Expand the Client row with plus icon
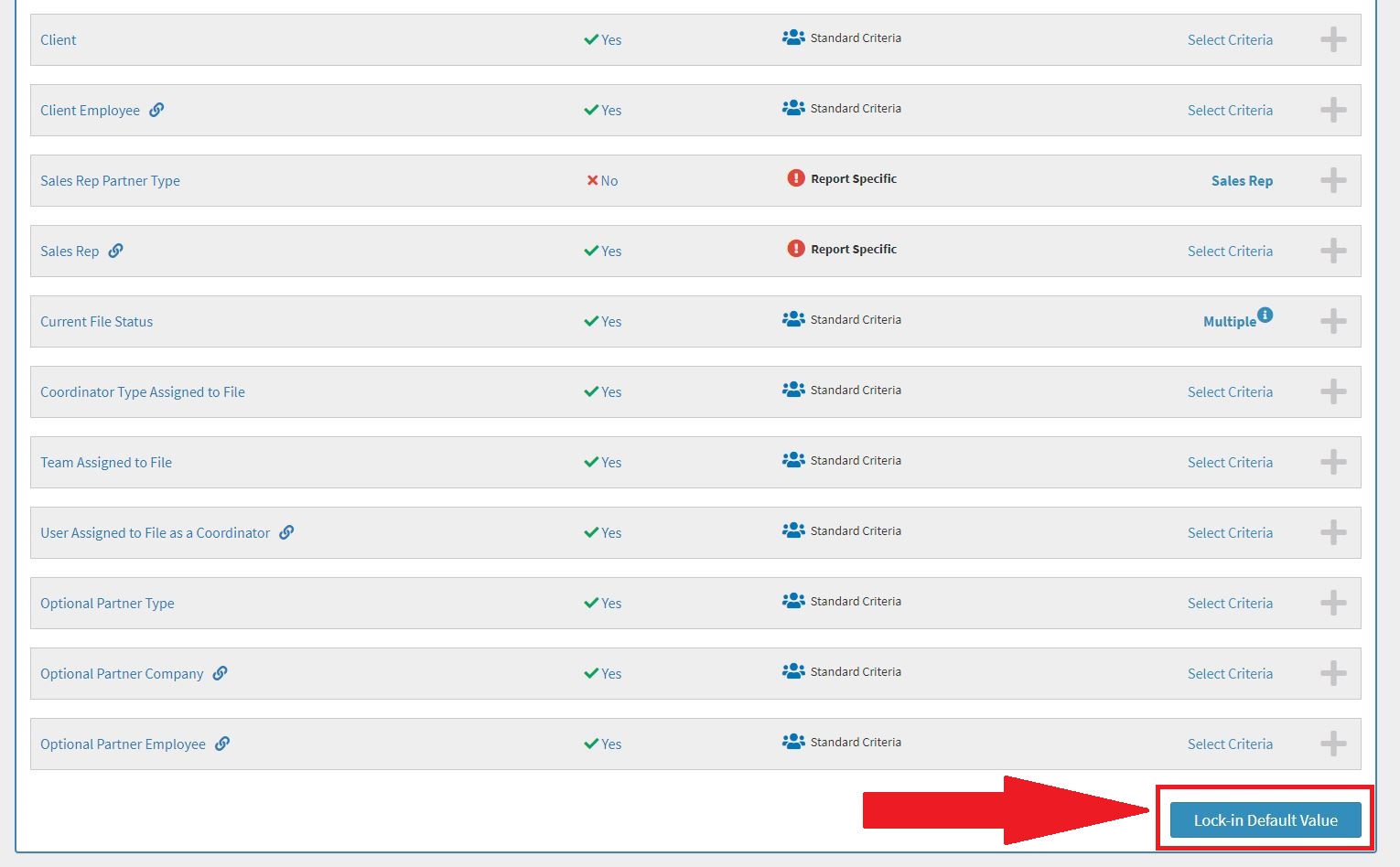This screenshot has width=1400, height=867. pos(1333,39)
